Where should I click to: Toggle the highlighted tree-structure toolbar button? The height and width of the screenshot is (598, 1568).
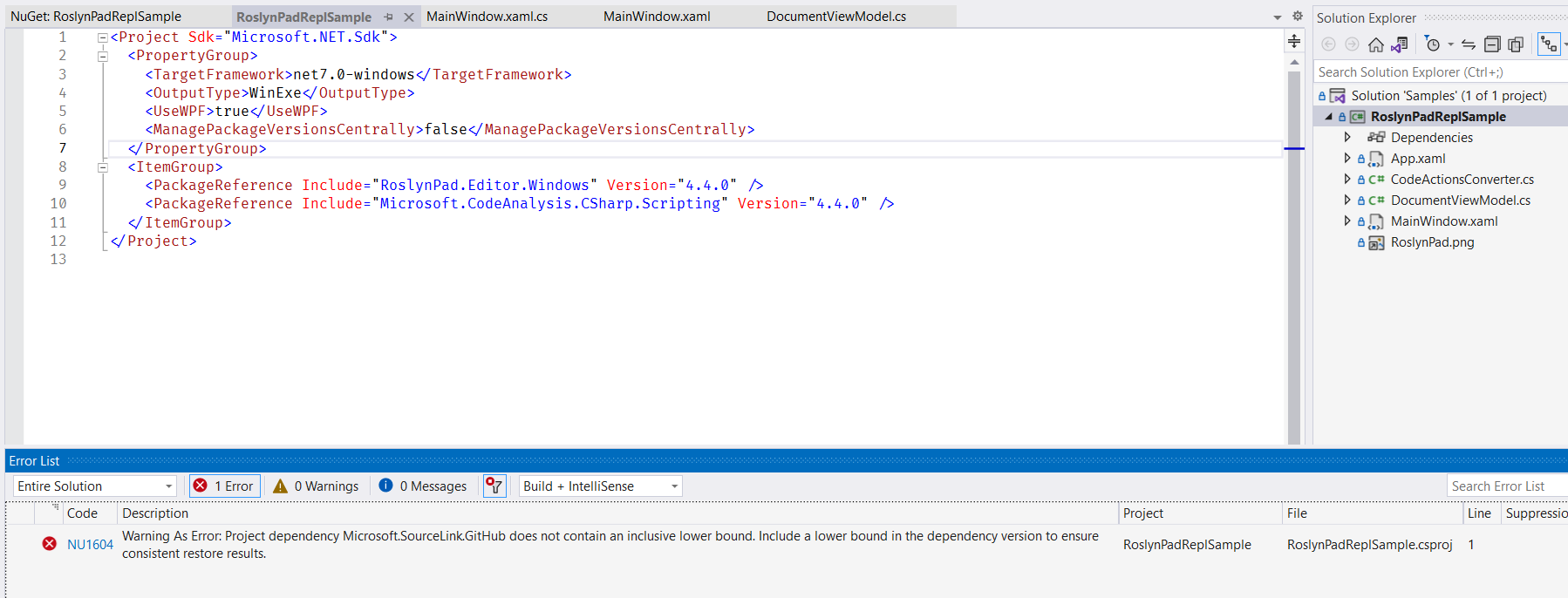(1549, 44)
